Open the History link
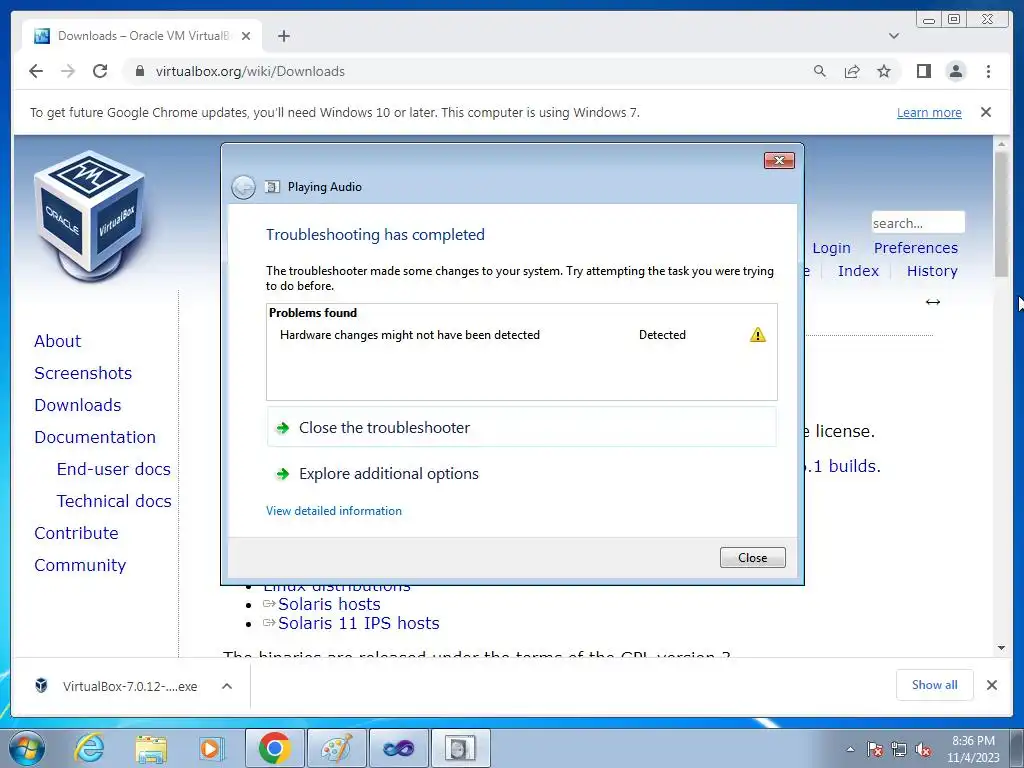This screenshot has height=768, width=1024. tap(932, 271)
